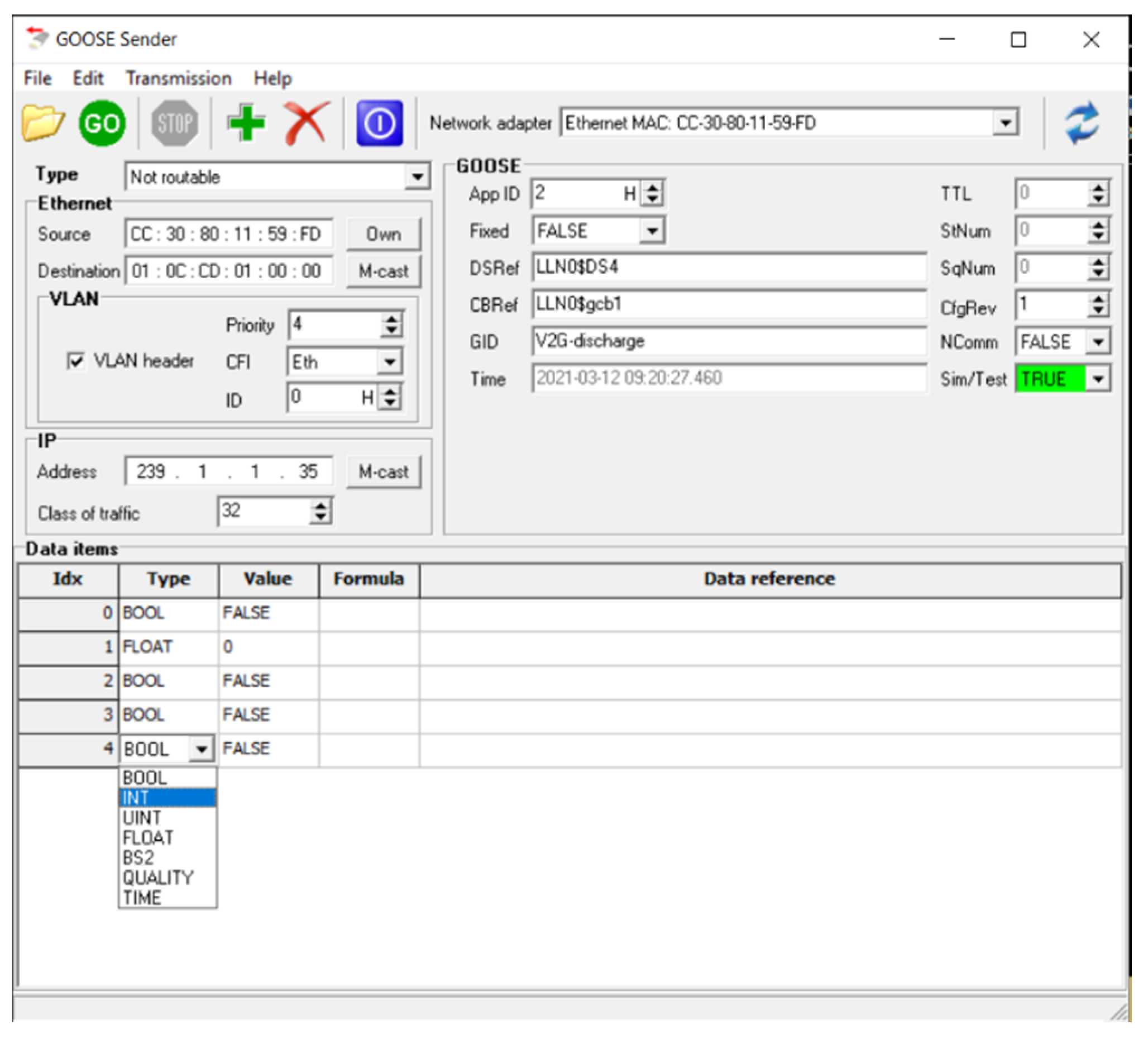The width and height of the screenshot is (1148, 1039).
Task: Select INT from the type list
Action: pos(166,798)
